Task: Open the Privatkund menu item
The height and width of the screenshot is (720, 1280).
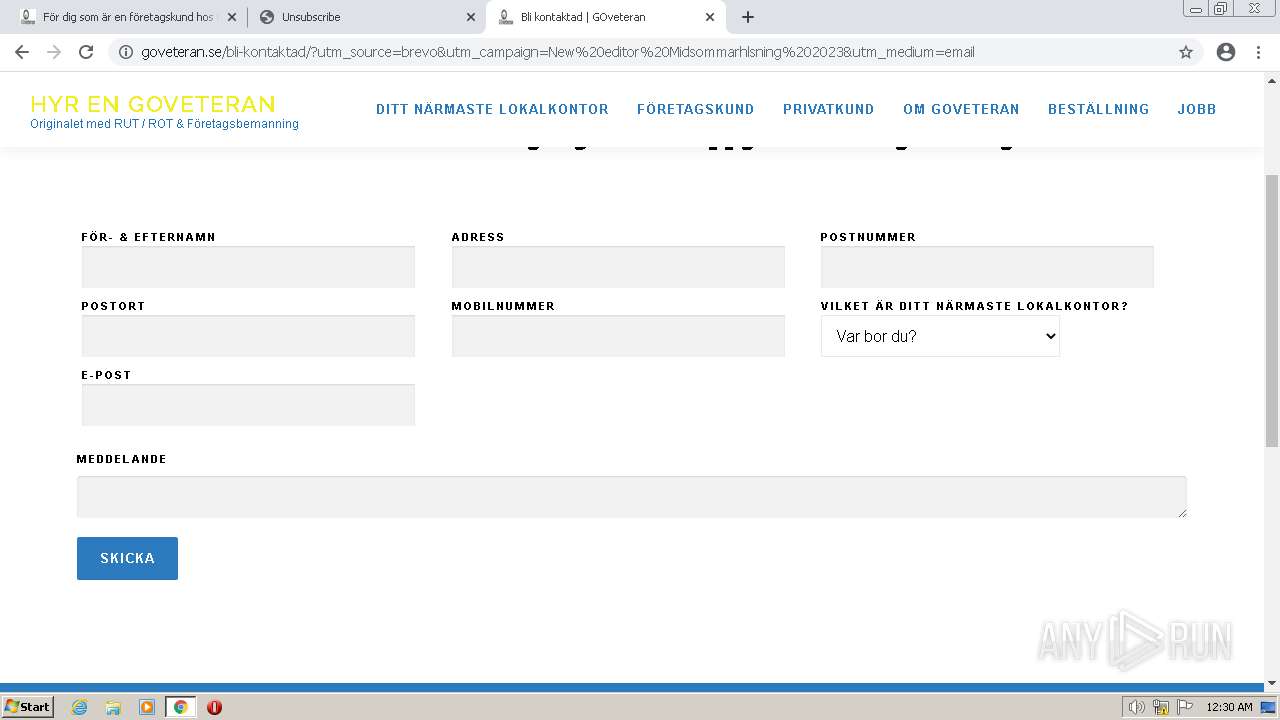Action: click(x=829, y=109)
